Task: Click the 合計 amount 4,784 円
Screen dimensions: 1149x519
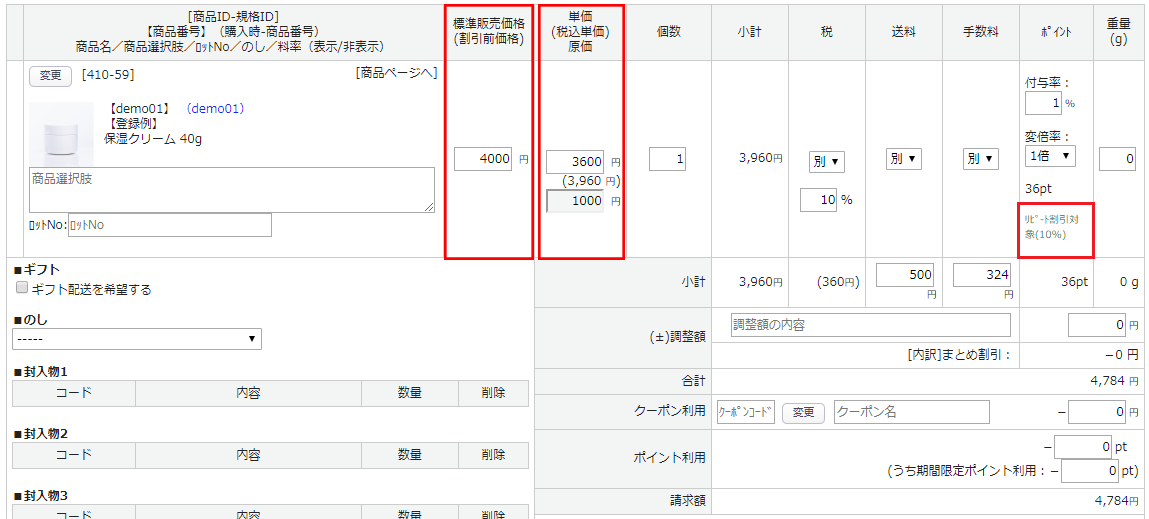Action: [x=1115, y=381]
